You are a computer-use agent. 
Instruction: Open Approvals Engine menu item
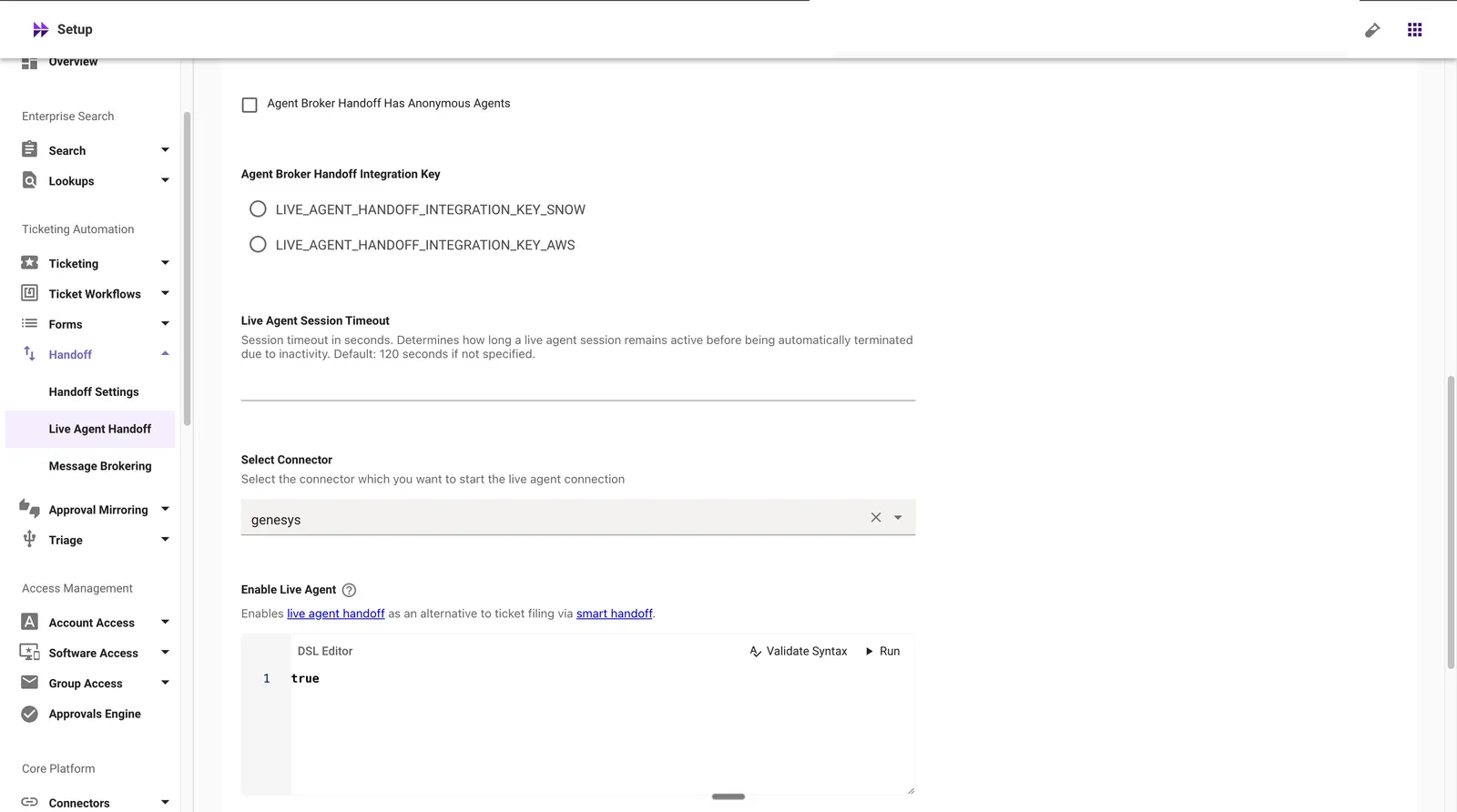[x=95, y=714]
